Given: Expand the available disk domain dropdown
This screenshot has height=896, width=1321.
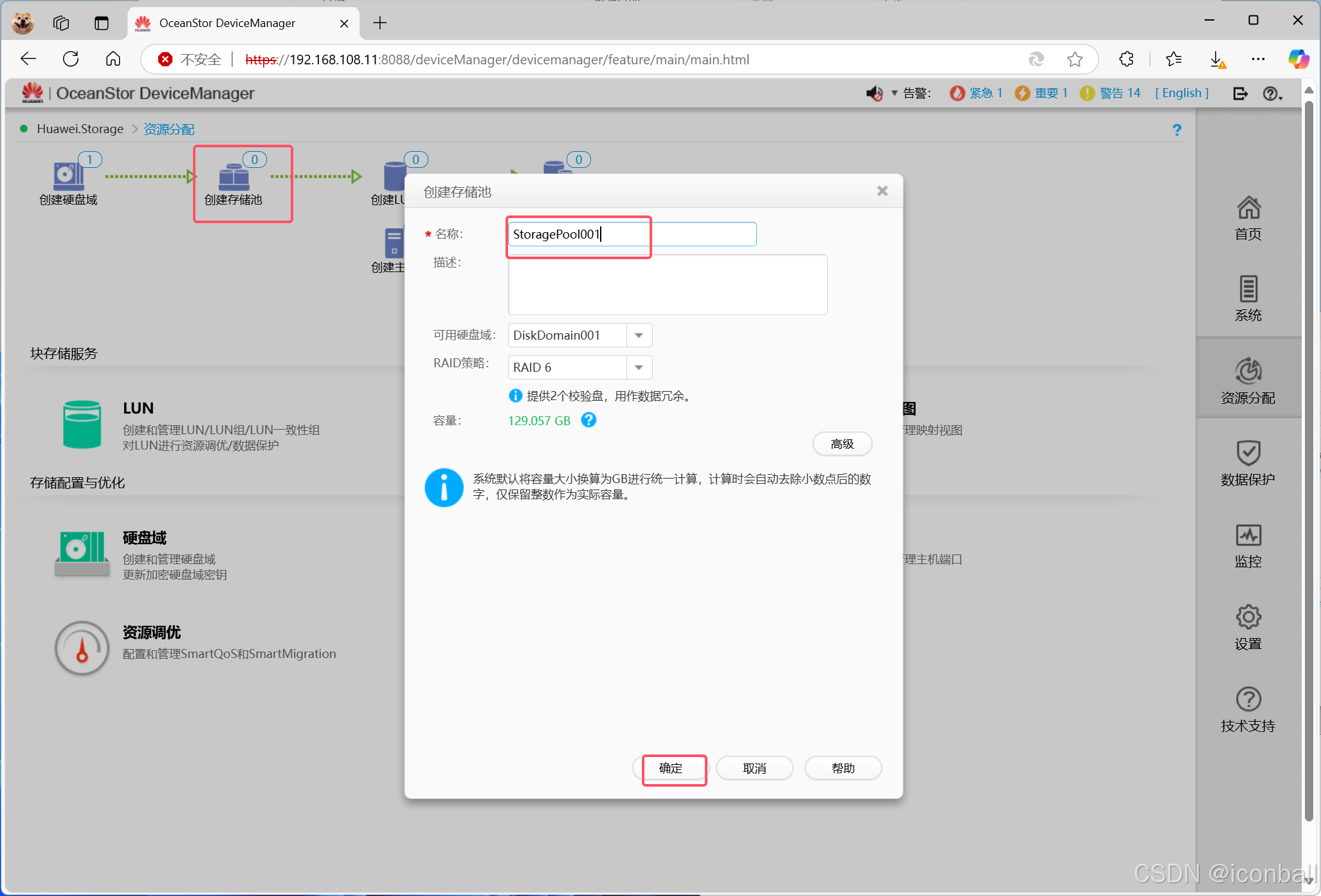Looking at the screenshot, I should [x=639, y=335].
